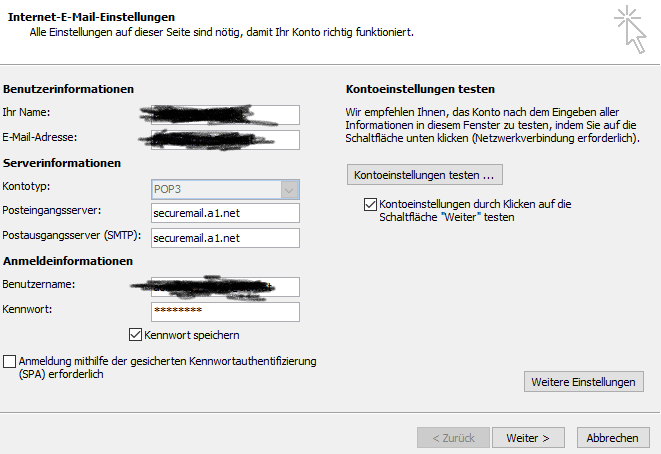Click into the Posteingangsserver field
661x454 pixels.
click(225, 213)
